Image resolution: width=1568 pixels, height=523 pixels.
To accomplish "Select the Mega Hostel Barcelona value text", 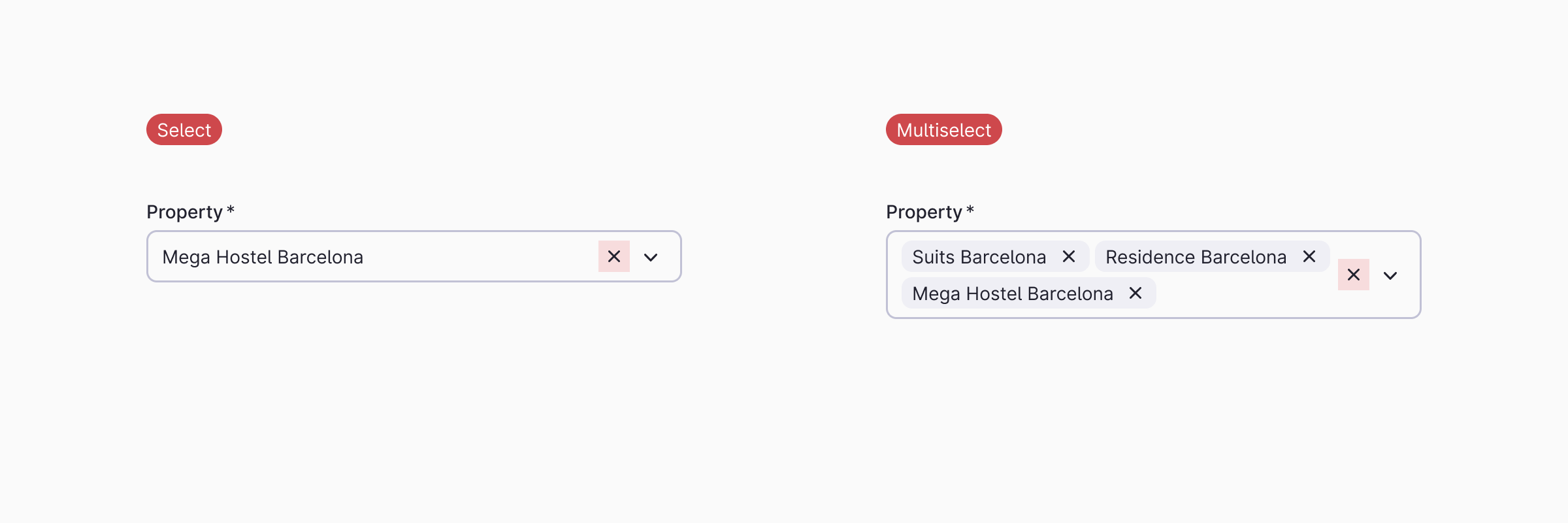I will point(263,256).
